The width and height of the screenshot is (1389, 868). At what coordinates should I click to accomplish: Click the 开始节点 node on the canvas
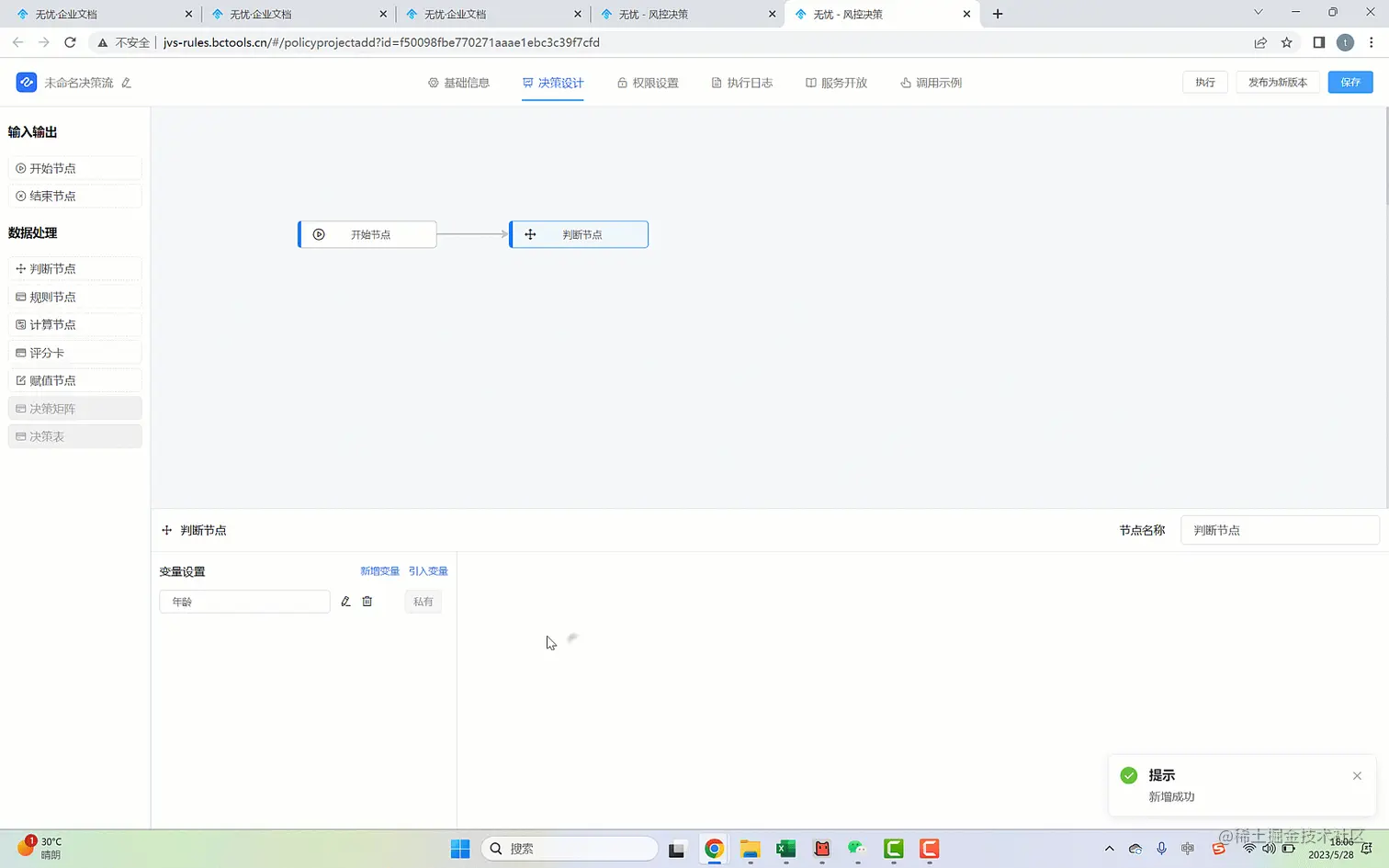point(367,234)
